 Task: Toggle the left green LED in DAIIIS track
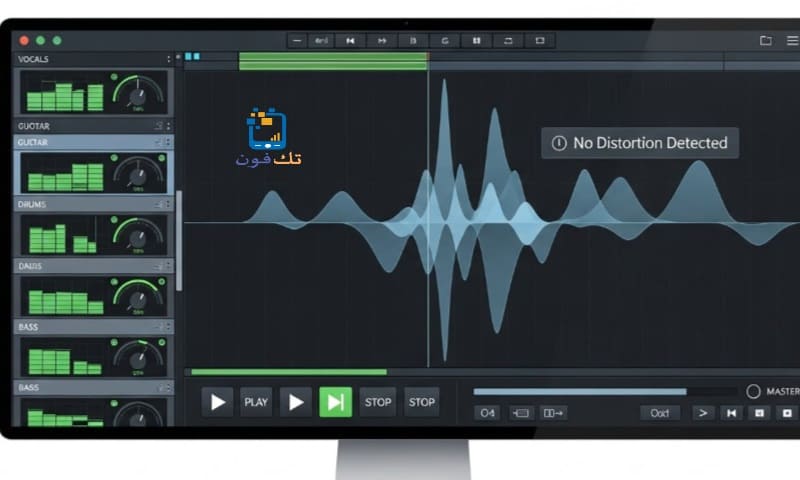[x=114, y=282]
